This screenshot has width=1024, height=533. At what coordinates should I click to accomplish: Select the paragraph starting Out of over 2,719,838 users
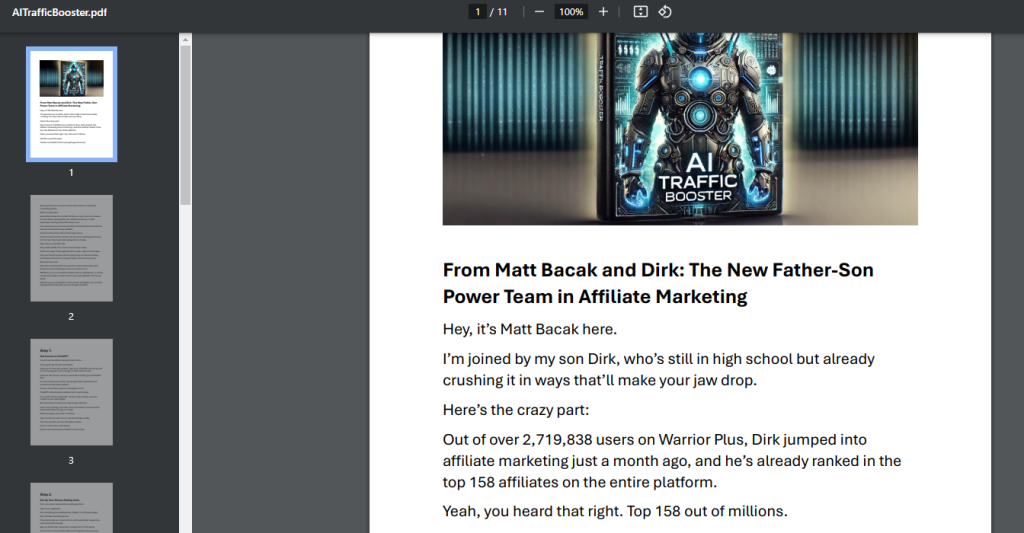[x=672, y=460]
